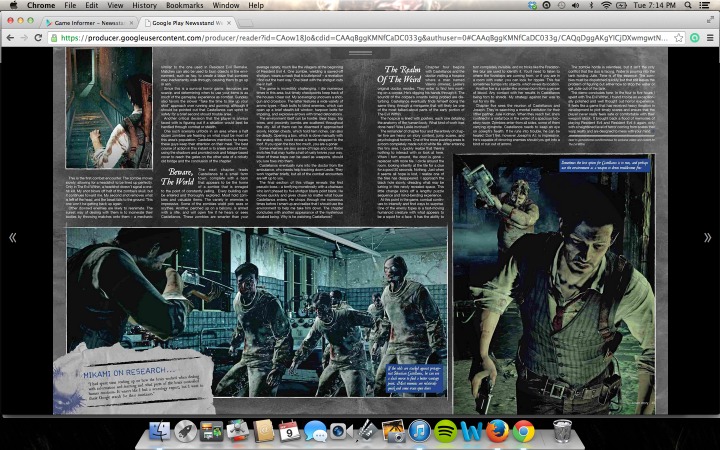
Task: Open Google Chrome from the dock
Action: (x=523, y=432)
